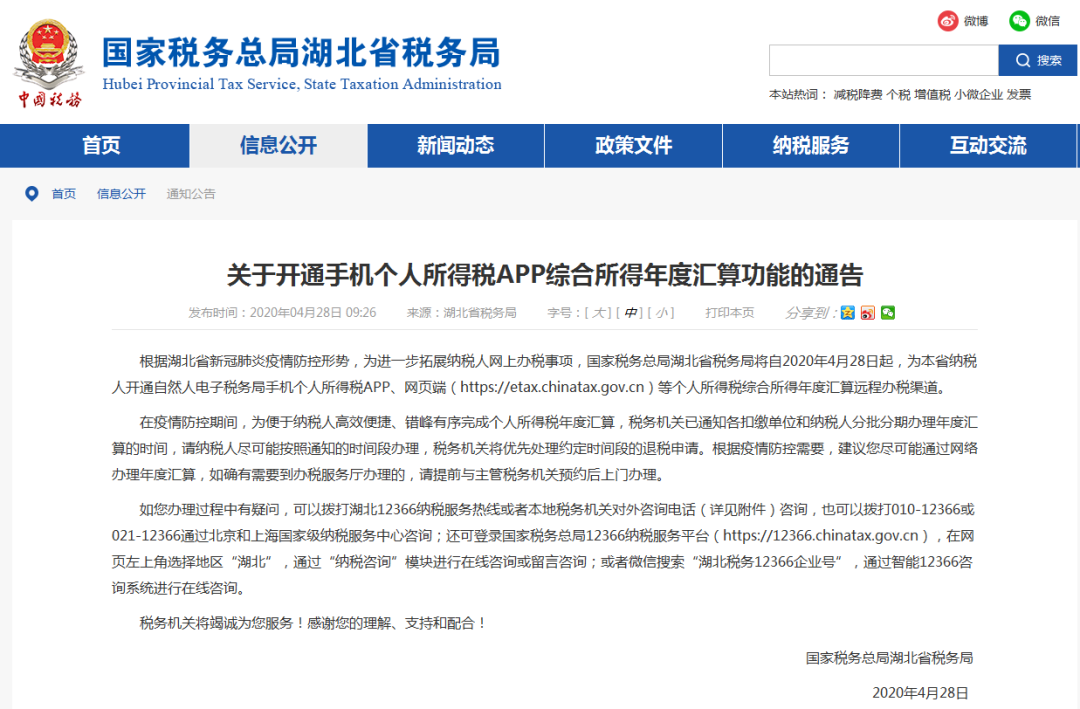Set font size to 小
Image resolution: width=1080 pixels, height=709 pixels.
[661, 313]
